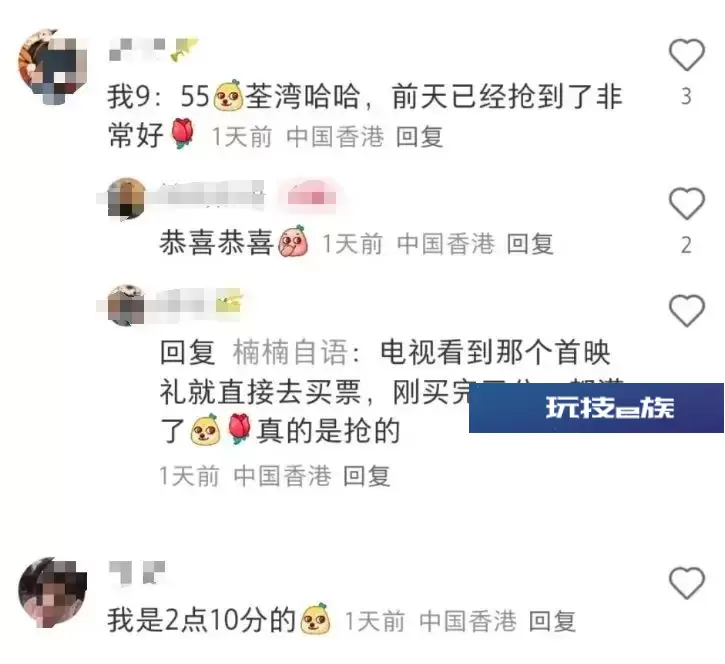Tap the heart on the 电视看到那个首映礼 reply
This screenshot has height=664, width=725.
click(687, 310)
